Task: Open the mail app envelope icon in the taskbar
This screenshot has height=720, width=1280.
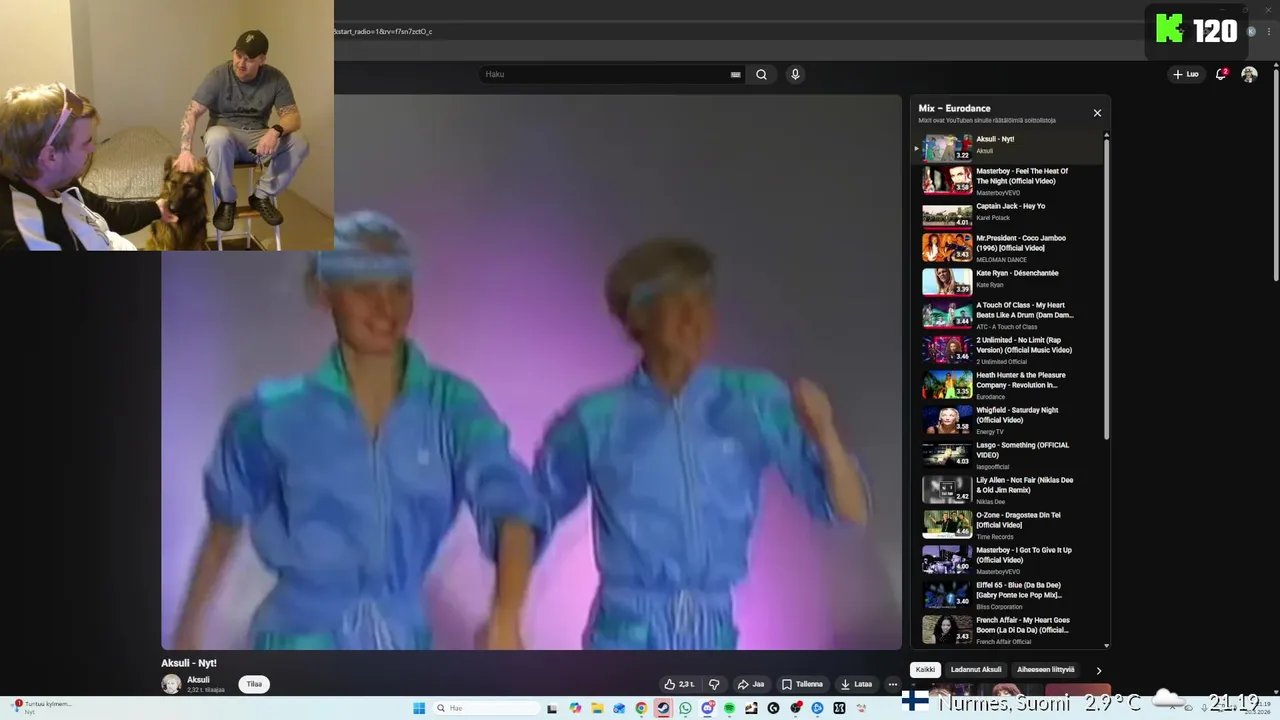Action: (x=619, y=708)
